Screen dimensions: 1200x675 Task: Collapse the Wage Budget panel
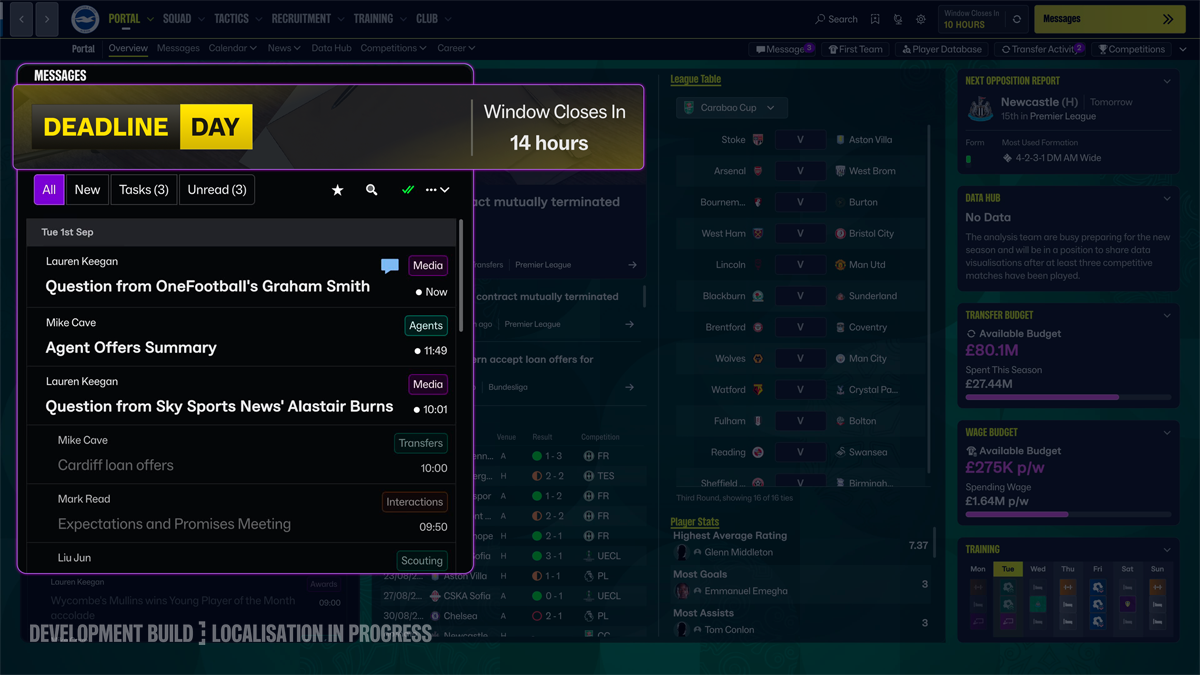tap(1167, 433)
